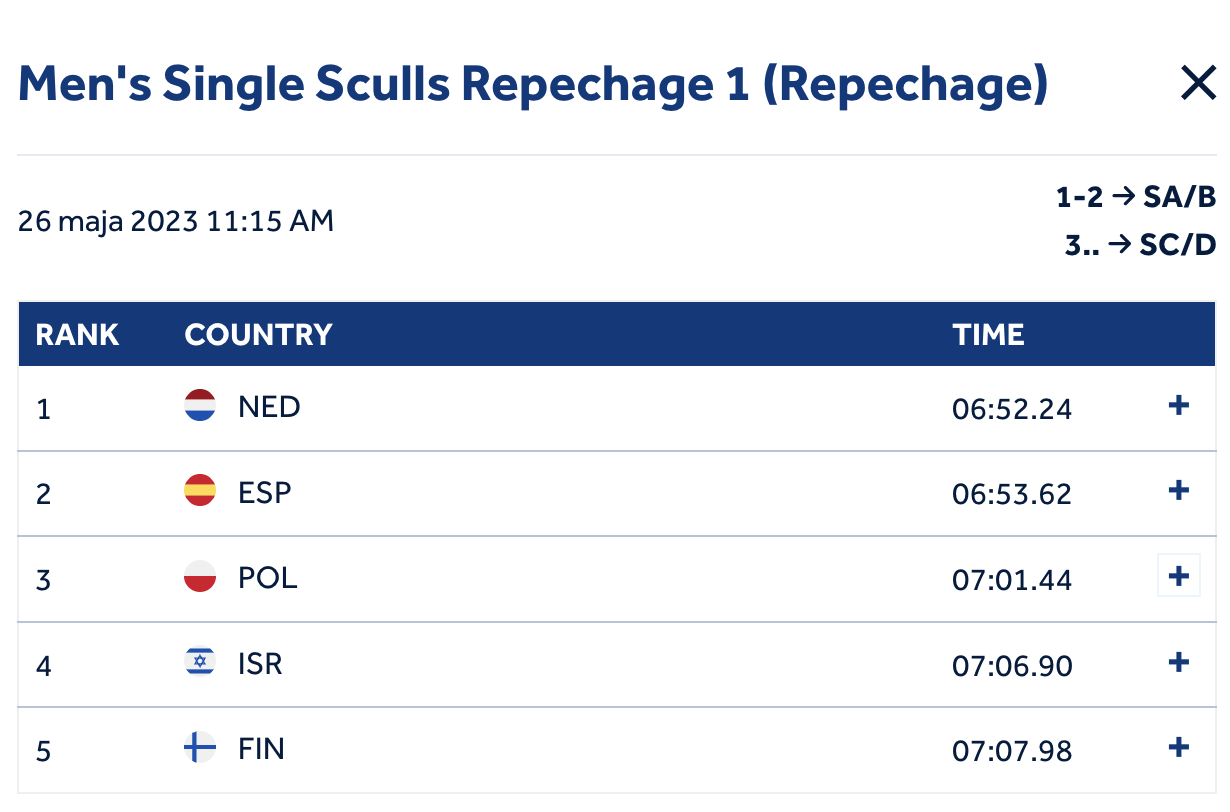Select the COUNTRY column header
The height and width of the screenshot is (812, 1230).
coord(258,334)
